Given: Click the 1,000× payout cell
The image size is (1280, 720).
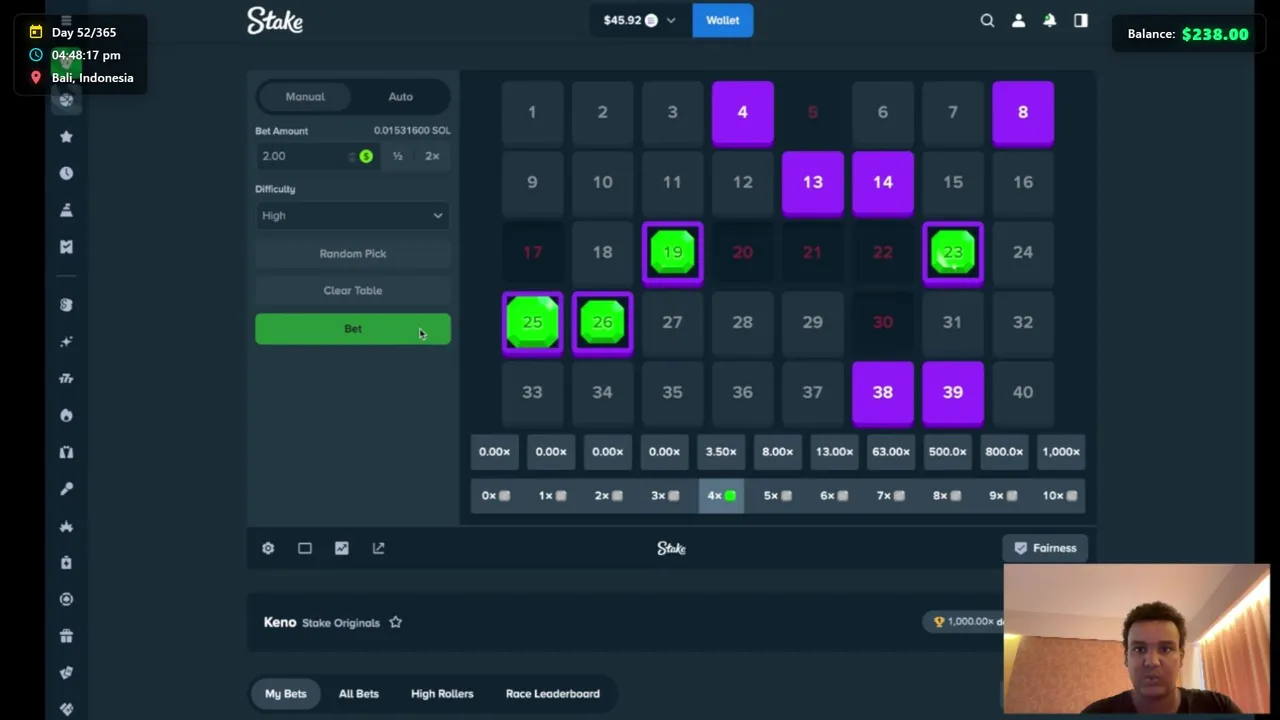Looking at the screenshot, I should point(1061,451).
